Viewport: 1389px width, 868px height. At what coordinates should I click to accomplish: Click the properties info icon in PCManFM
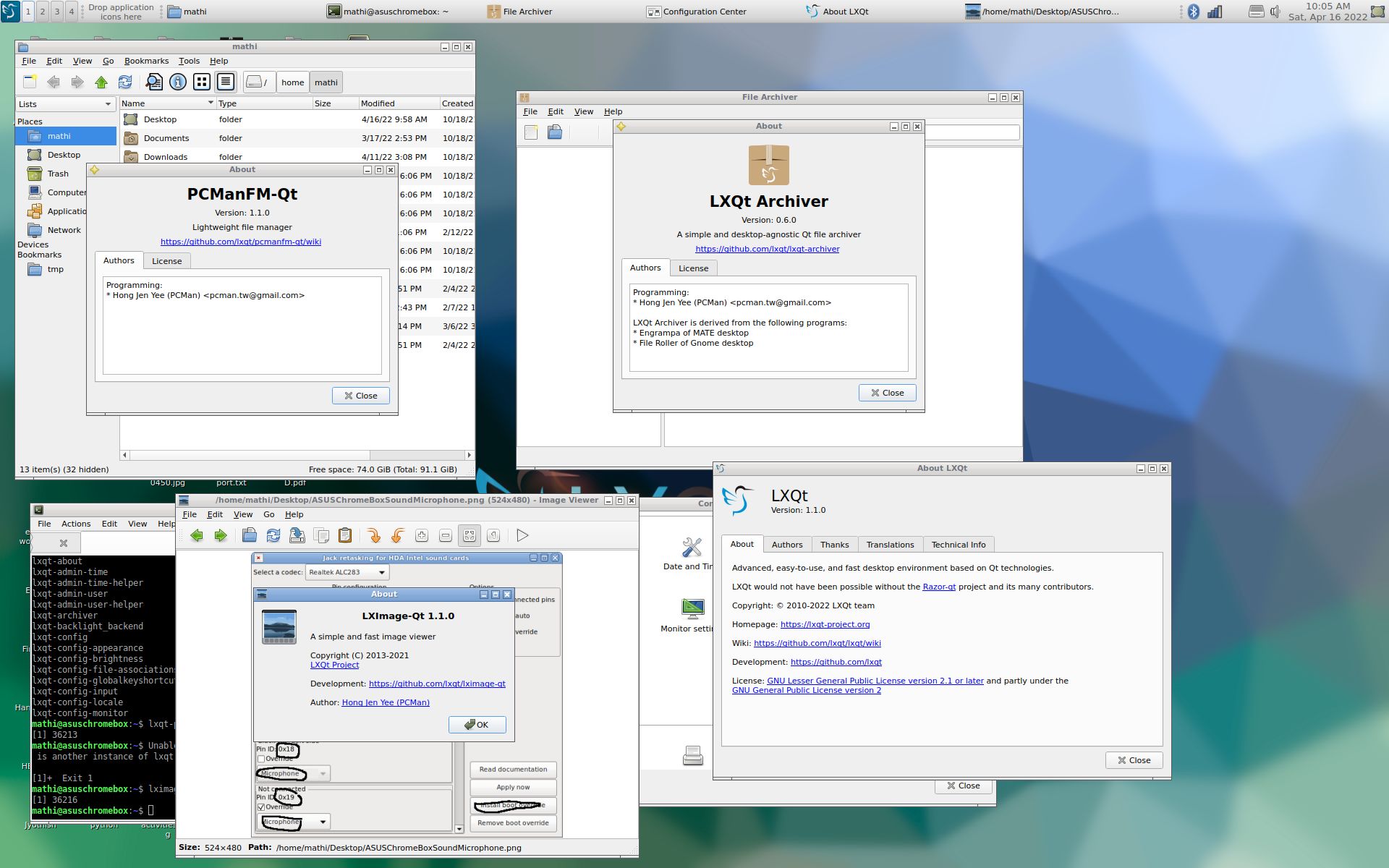tap(178, 82)
